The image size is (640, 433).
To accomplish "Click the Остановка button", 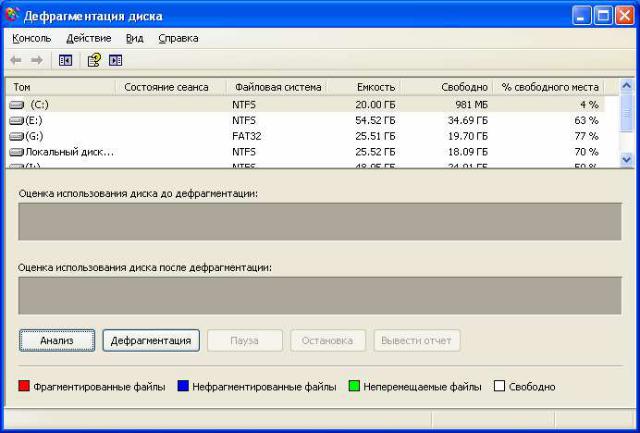I will [328, 340].
